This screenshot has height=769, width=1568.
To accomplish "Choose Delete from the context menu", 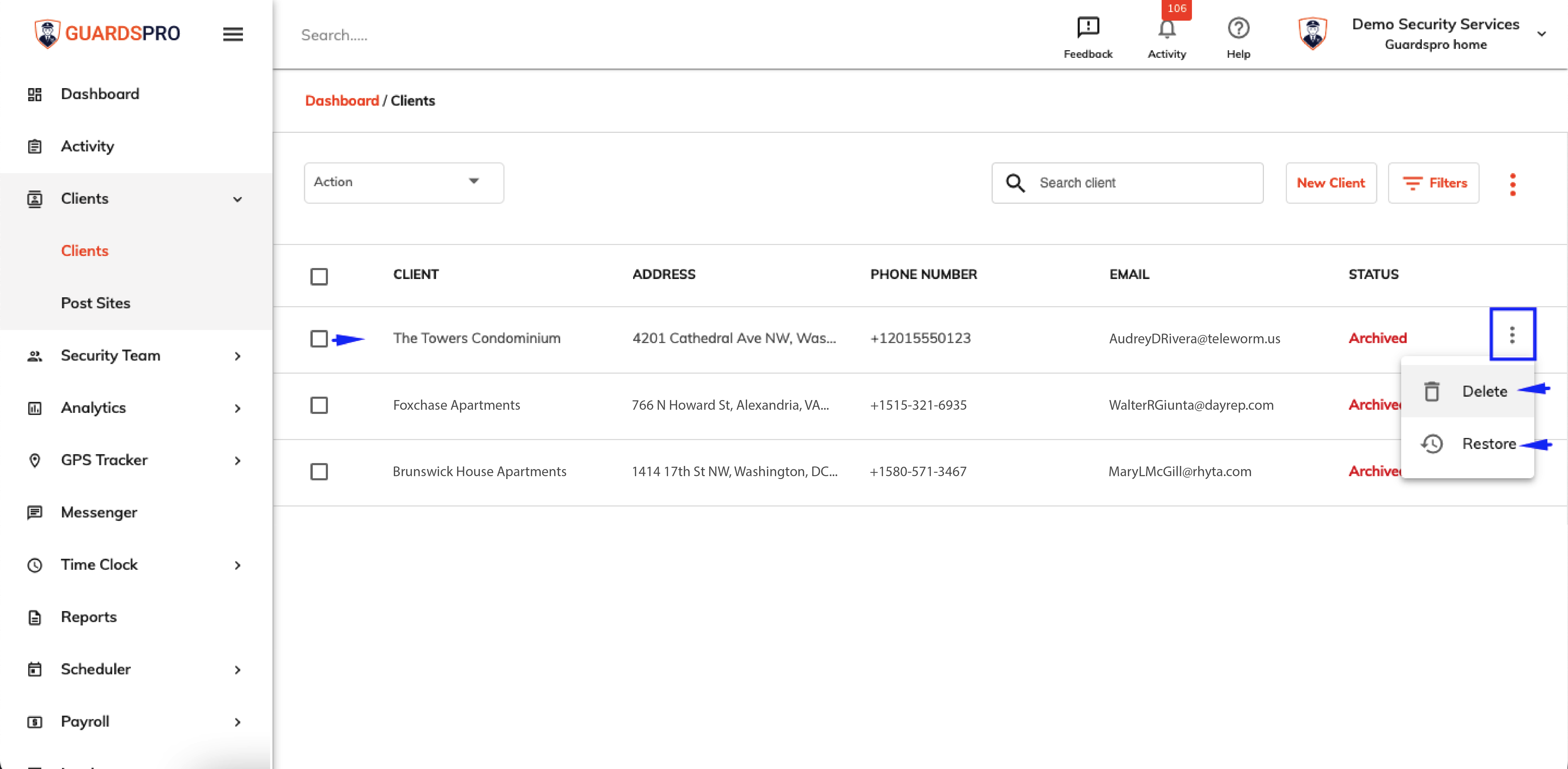I will (x=1467, y=391).
